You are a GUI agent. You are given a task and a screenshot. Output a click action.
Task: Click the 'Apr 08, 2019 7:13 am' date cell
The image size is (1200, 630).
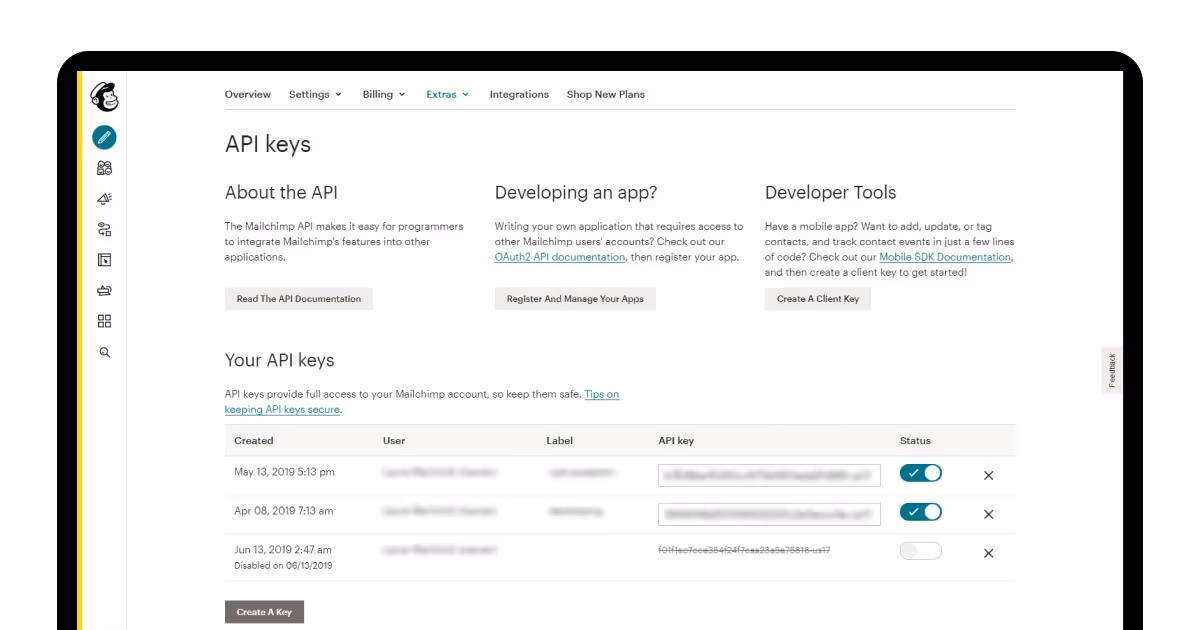[x=284, y=511]
